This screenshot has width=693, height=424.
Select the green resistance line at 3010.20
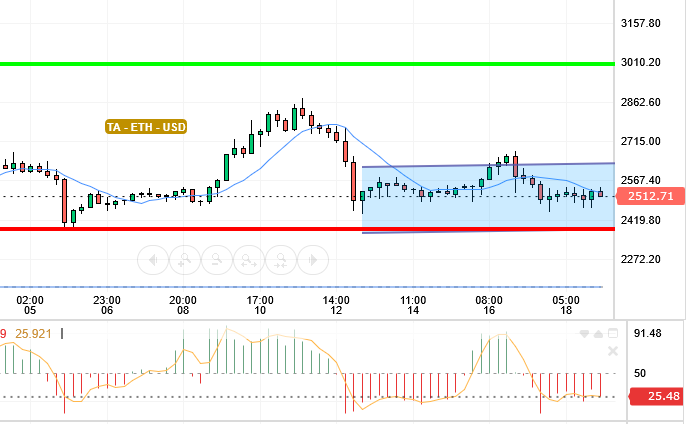pyautogui.click(x=307, y=64)
